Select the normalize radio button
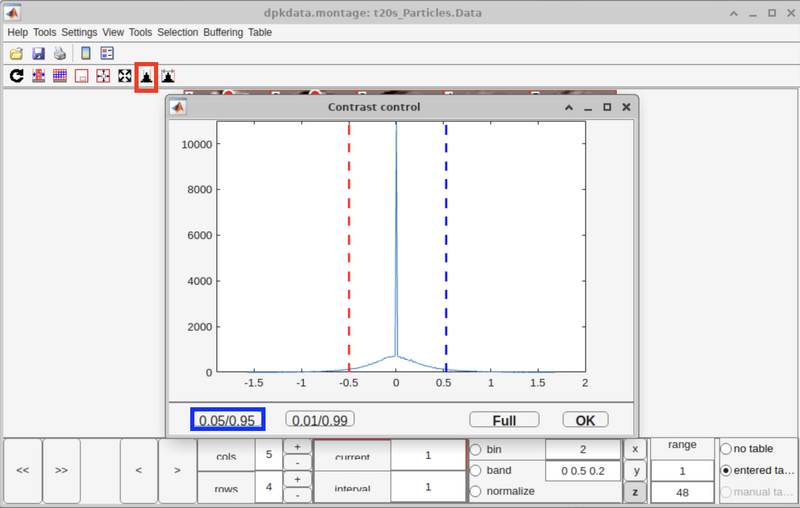This screenshot has width=800, height=508. [475, 491]
